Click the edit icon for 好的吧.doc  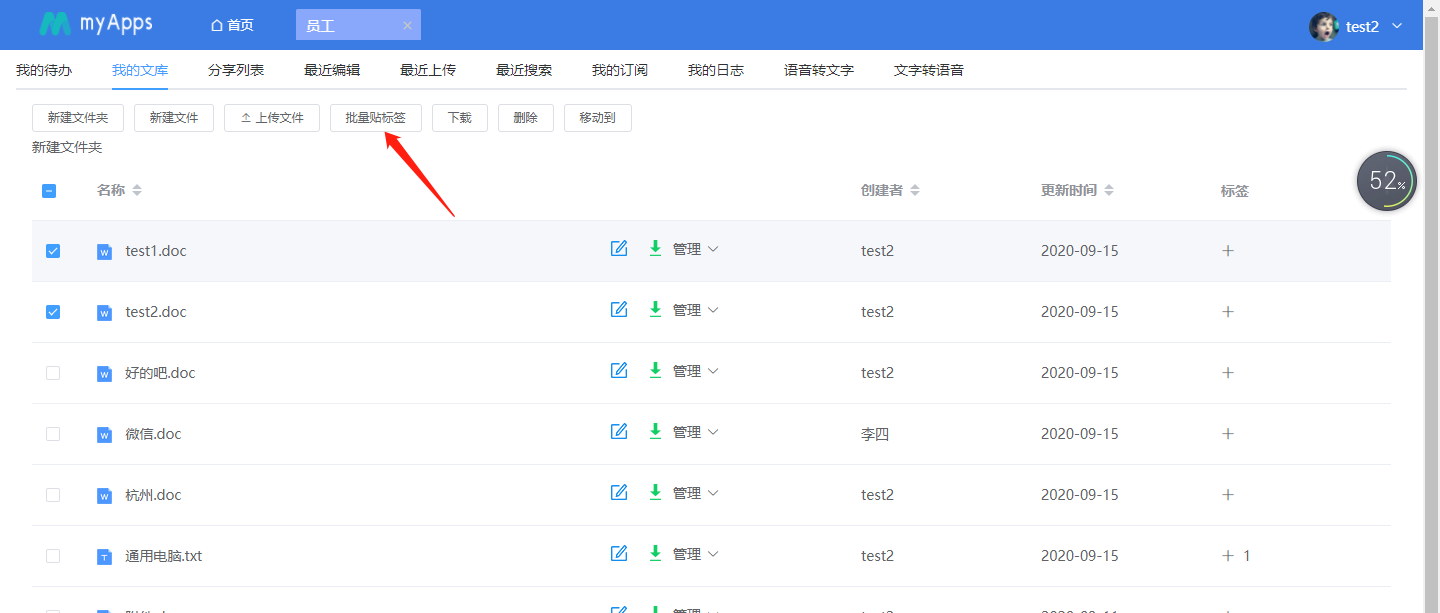click(619, 370)
